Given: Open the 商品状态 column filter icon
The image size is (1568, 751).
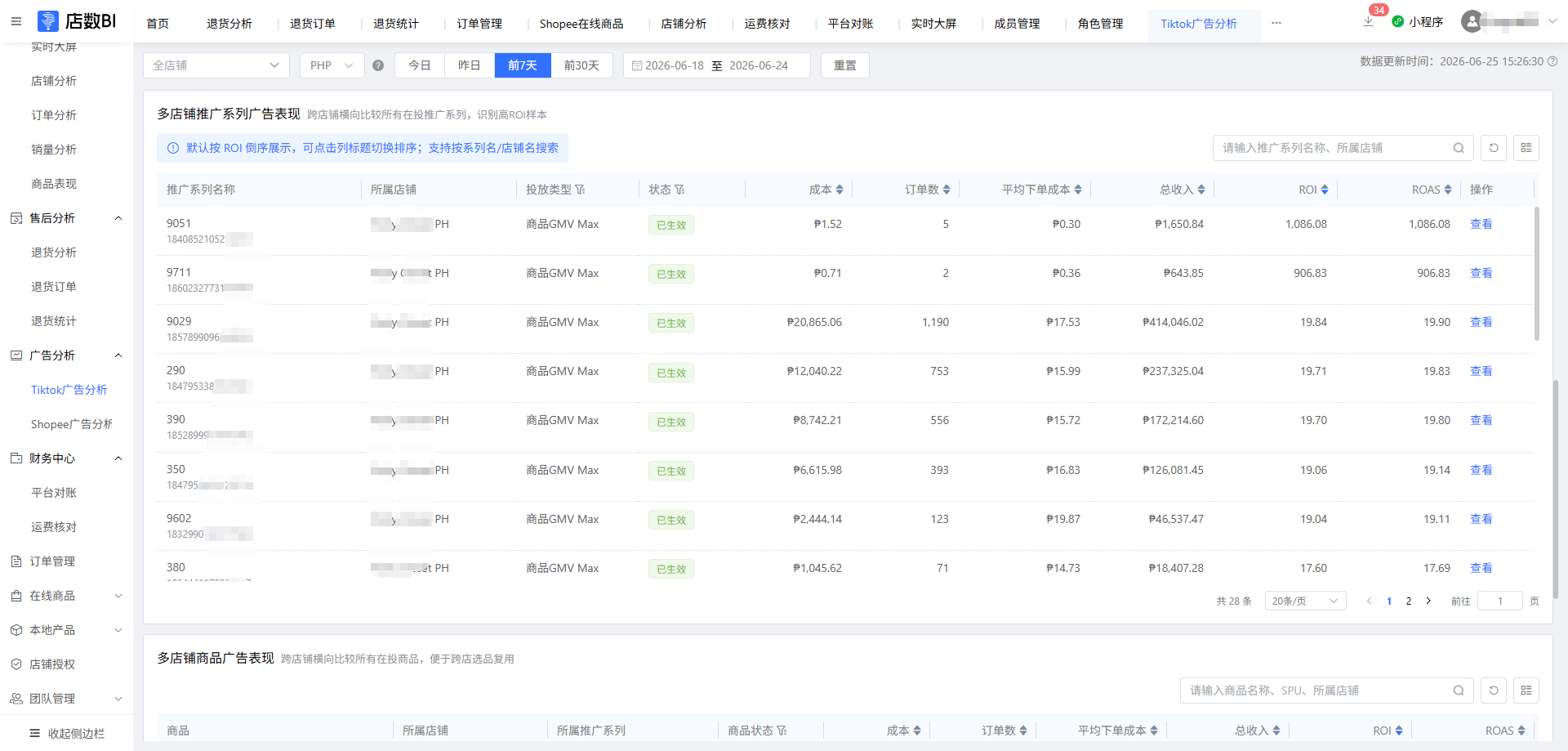Looking at the screenshot, I should click(782, 731).
